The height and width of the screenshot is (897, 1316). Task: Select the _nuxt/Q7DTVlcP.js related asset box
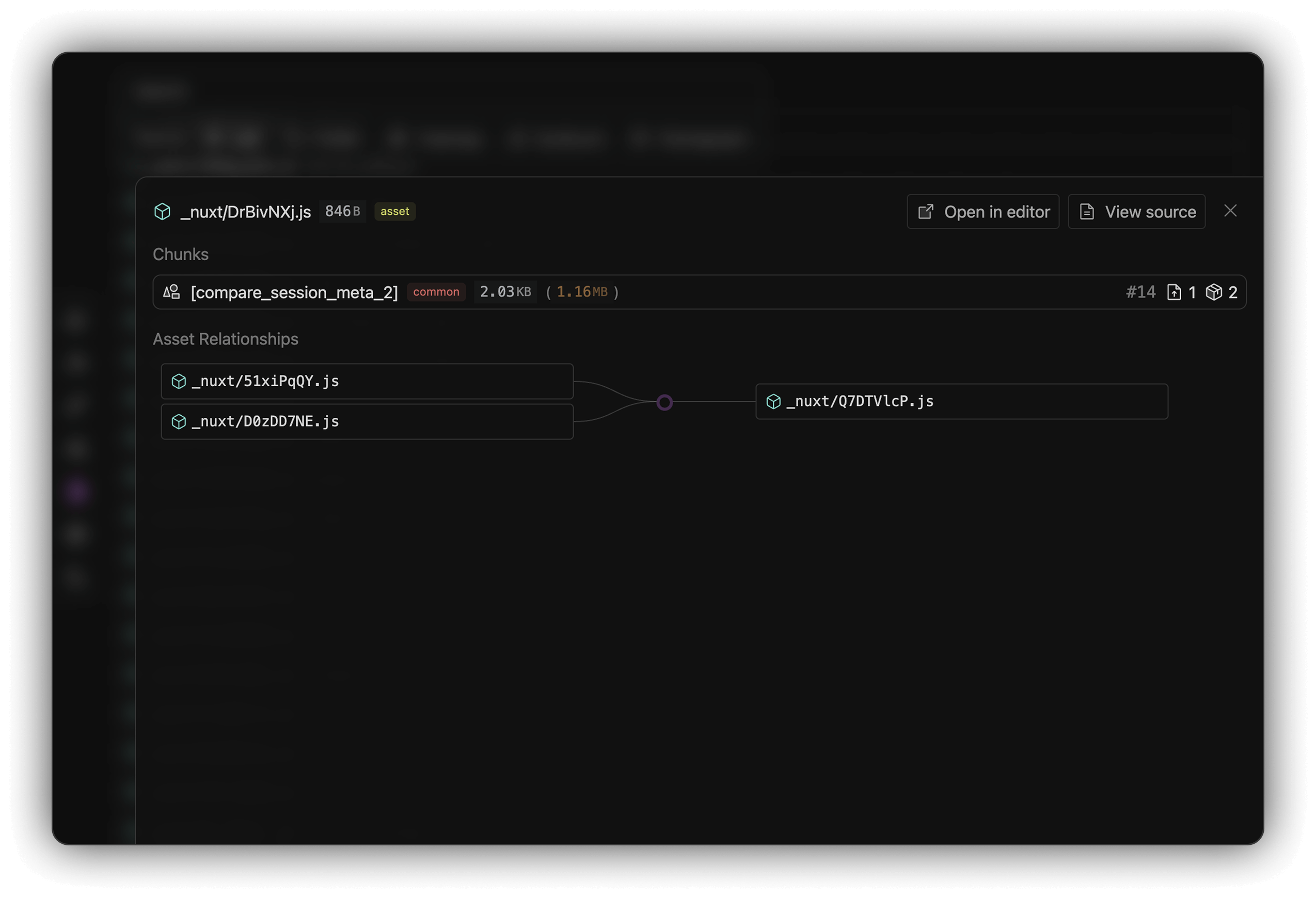[961, 401]
